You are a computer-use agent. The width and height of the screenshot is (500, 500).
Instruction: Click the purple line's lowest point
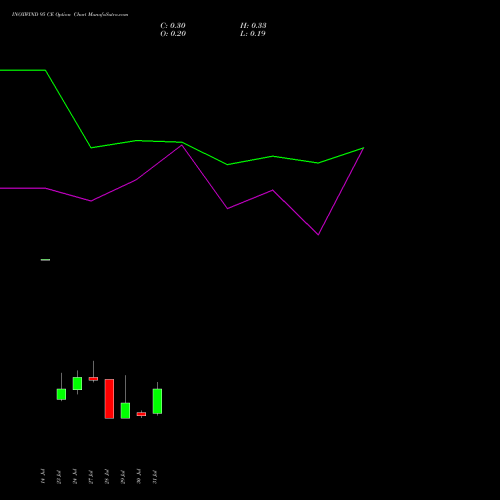318,235
